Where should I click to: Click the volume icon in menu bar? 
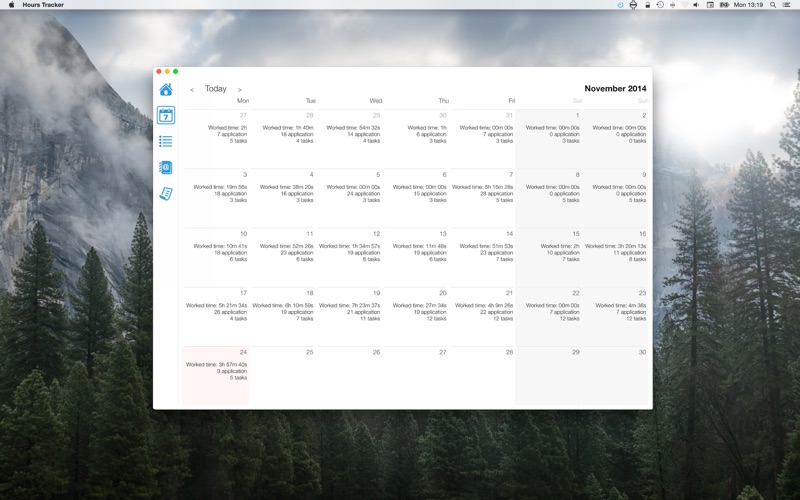tap(696, 5)
